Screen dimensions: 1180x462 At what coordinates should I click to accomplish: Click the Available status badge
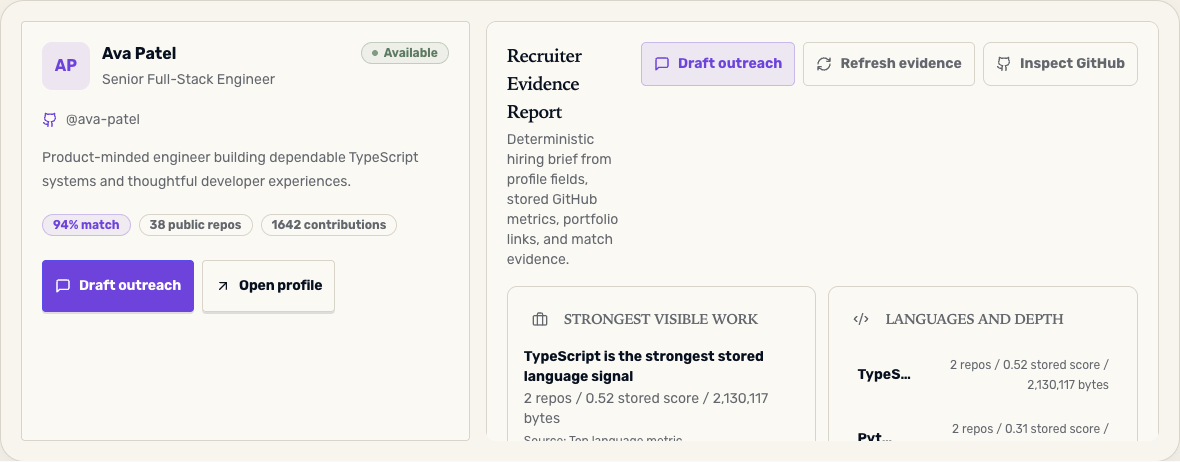[x=405, y=53]
